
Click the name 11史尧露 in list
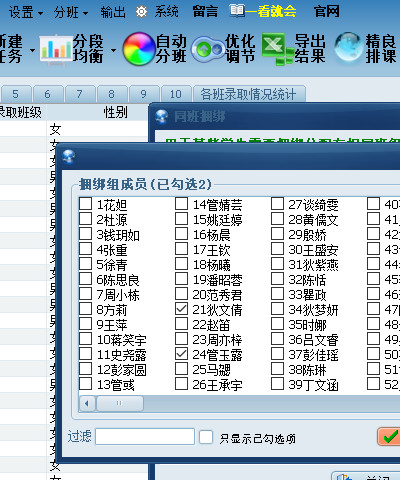[121, 355]
